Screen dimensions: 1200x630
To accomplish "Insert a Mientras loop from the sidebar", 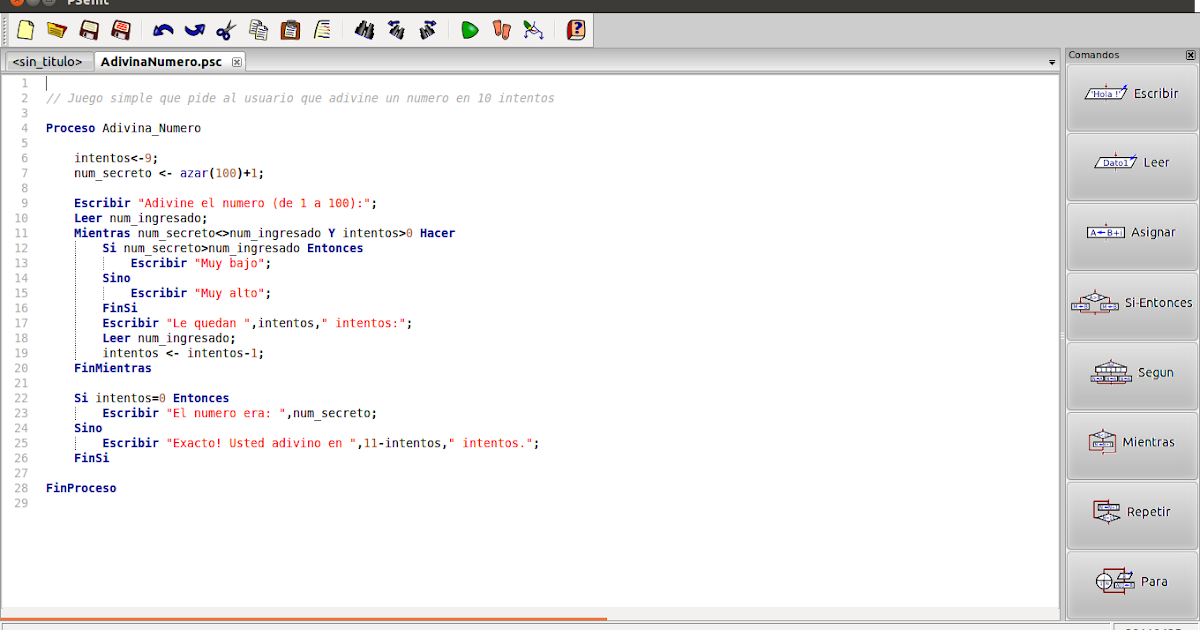I will (x=1131, y=442).
